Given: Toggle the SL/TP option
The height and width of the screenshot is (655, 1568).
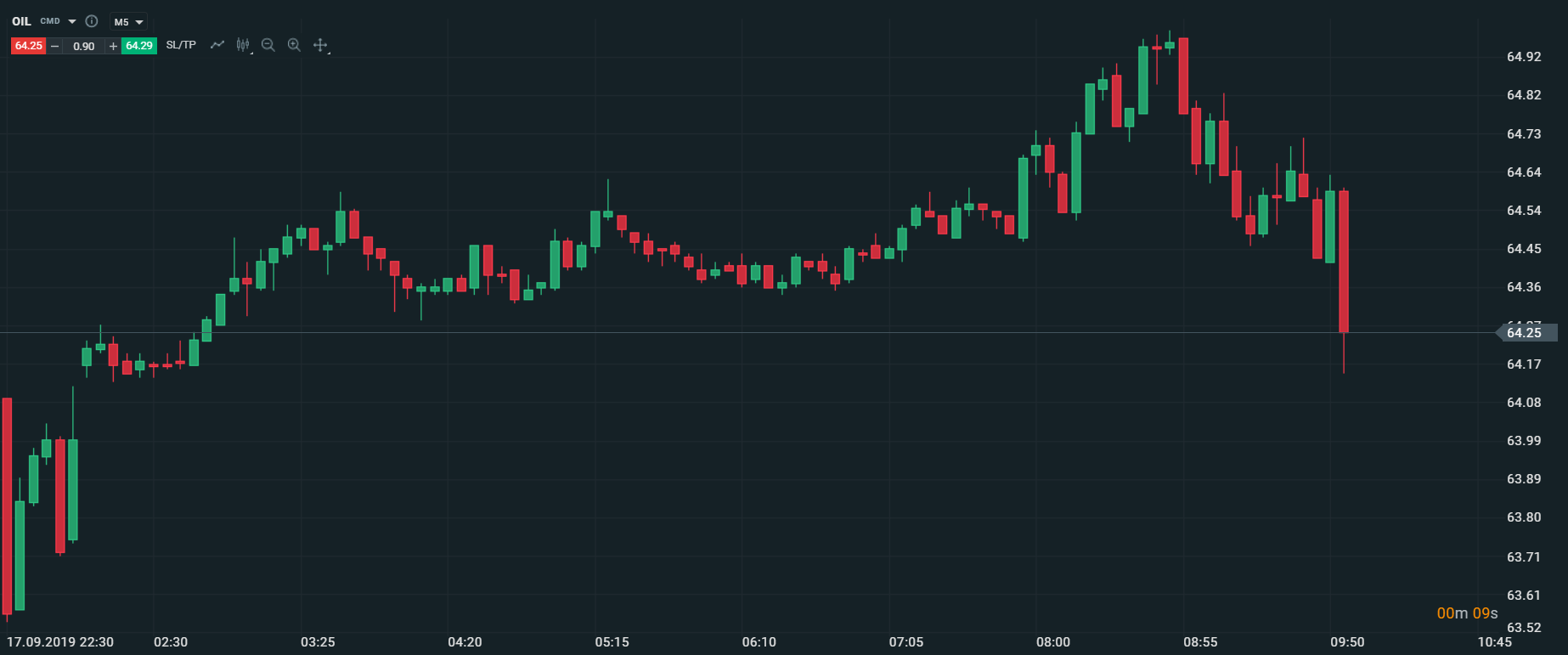Looking at the screenshot, I should tap(181, 45).
